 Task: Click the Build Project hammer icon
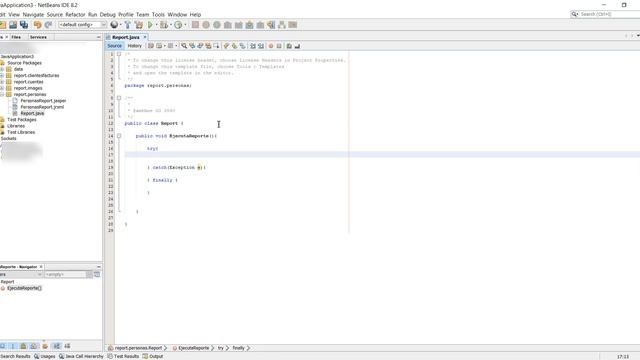128,25
